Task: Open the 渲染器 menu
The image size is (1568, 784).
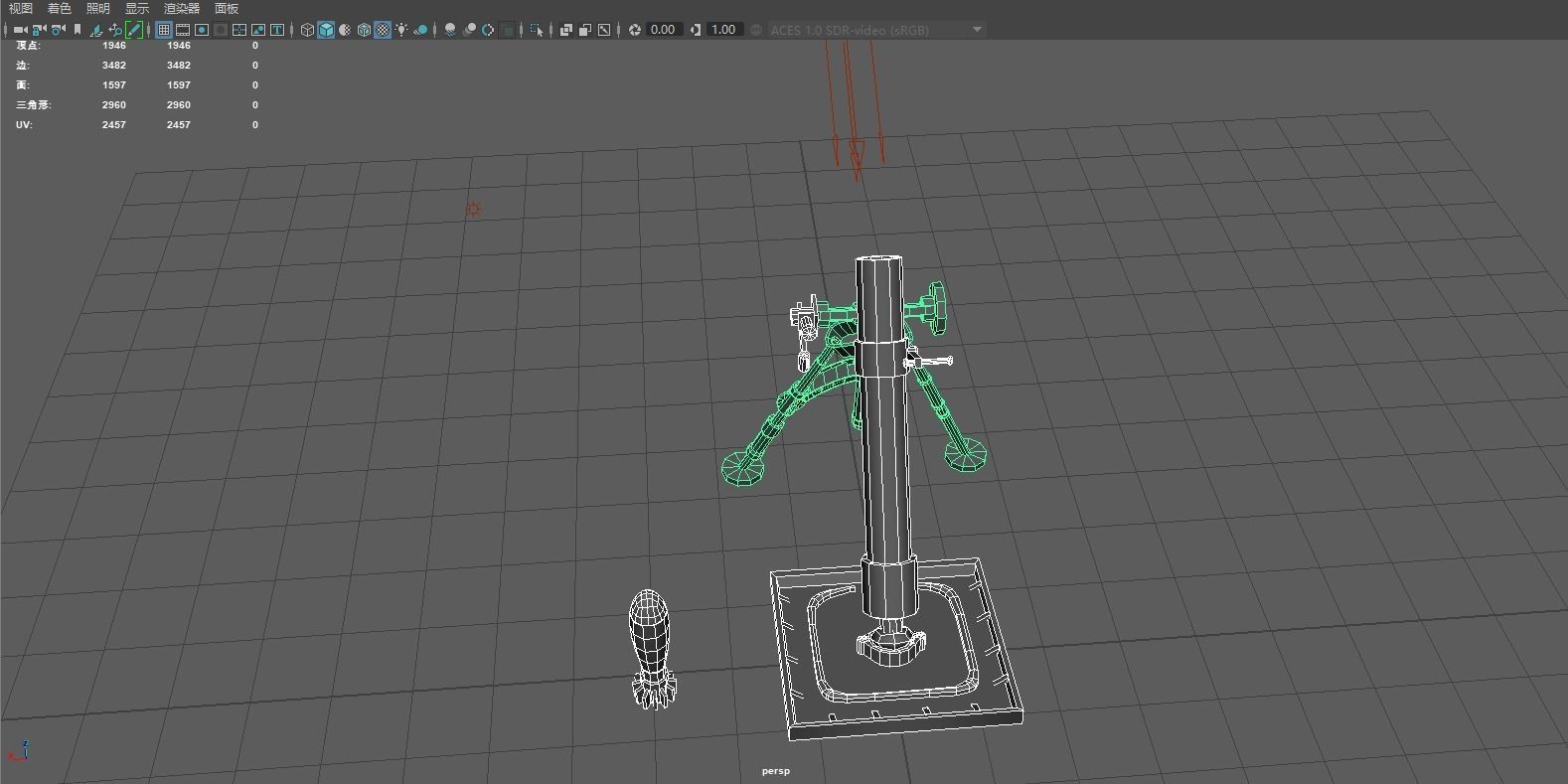Action: pos(182,8)
